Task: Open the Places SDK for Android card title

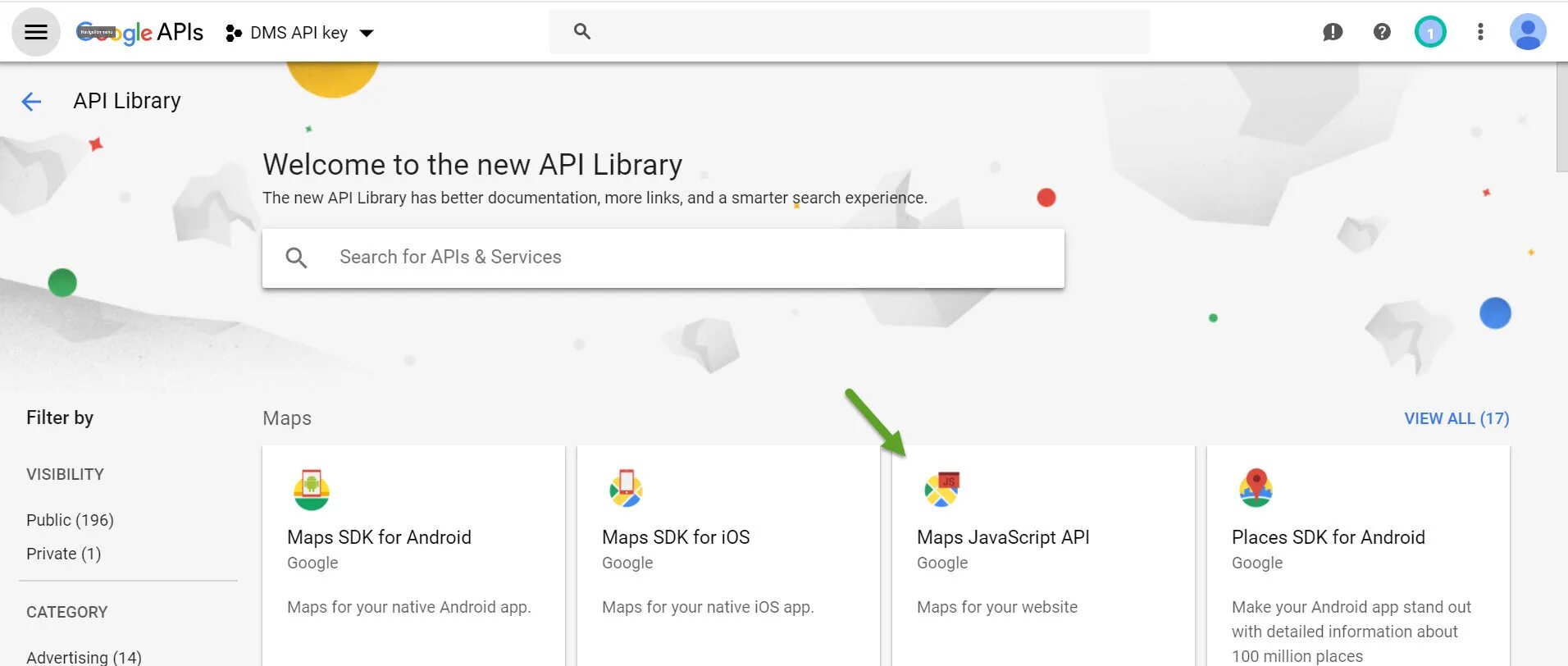Action: click(x=1329, y=537)
